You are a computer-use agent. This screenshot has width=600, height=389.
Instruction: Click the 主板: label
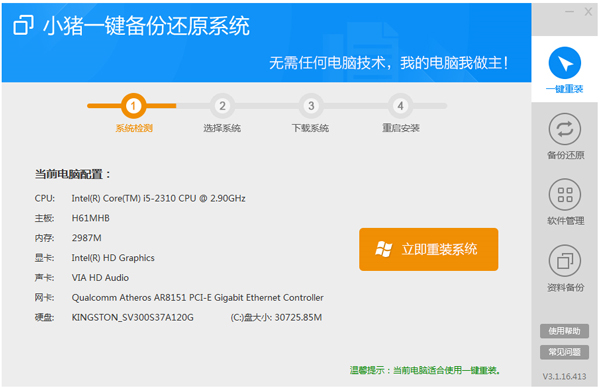click(x=44, y=218)
